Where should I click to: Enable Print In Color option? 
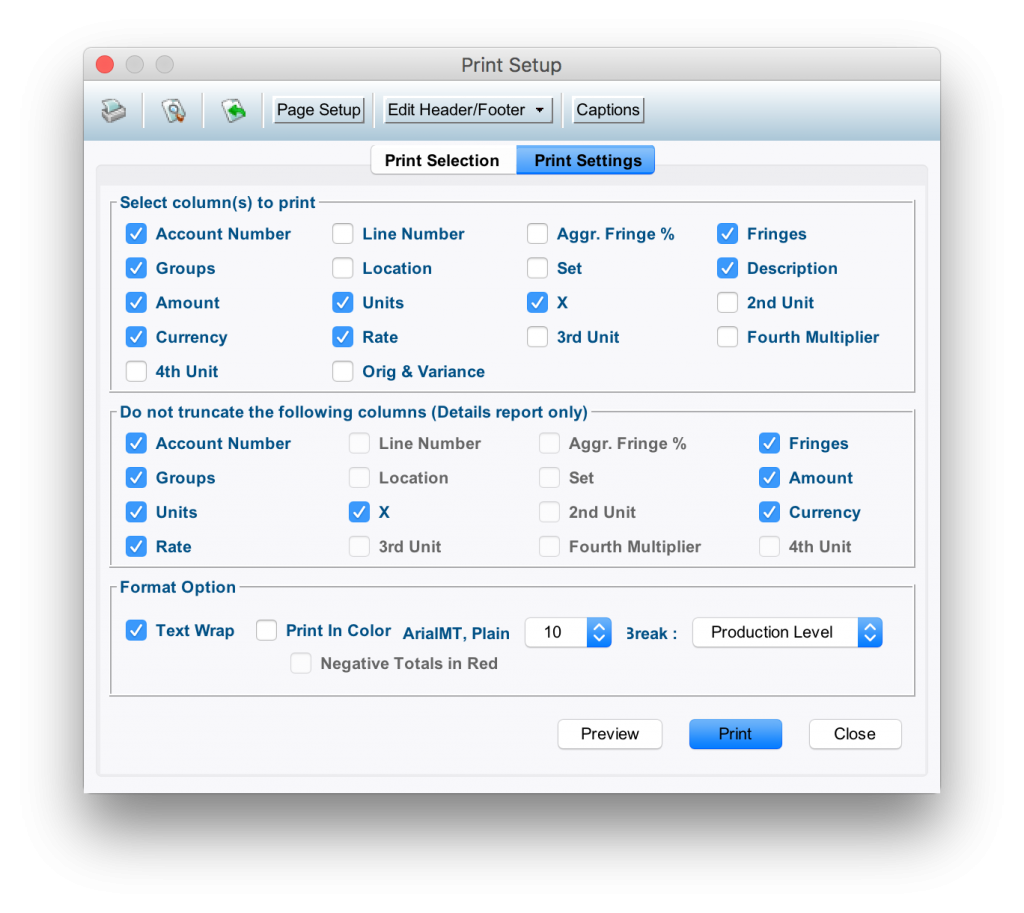(267, 631)
